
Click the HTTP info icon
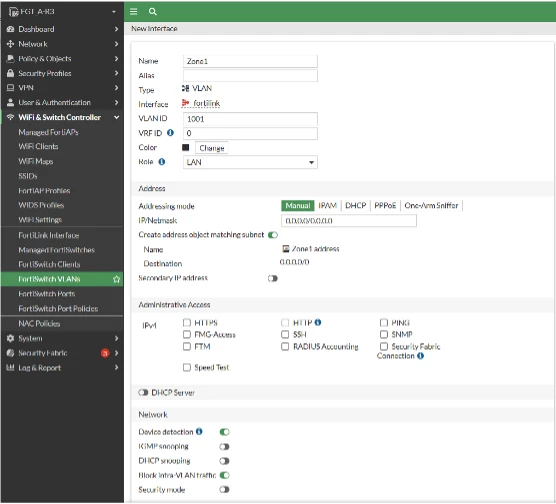(x=318, y=322)
